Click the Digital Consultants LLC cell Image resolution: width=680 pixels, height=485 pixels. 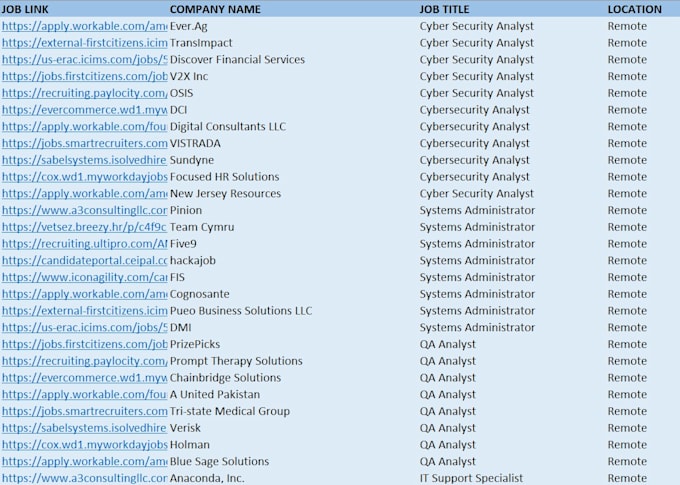tap(228, 127)
